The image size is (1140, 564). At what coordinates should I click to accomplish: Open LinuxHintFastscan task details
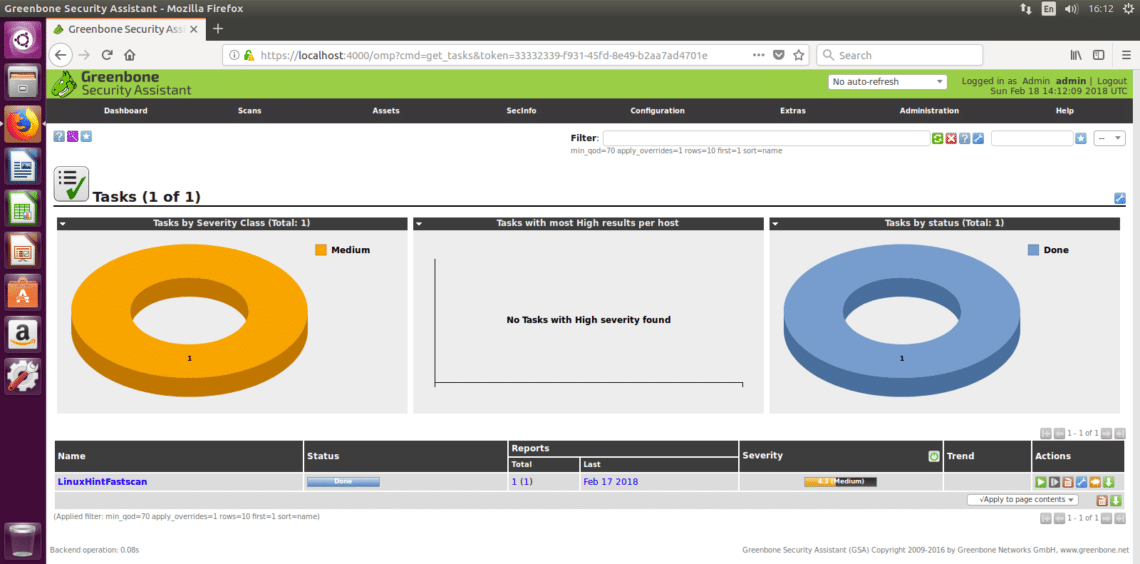click(103, 482)
